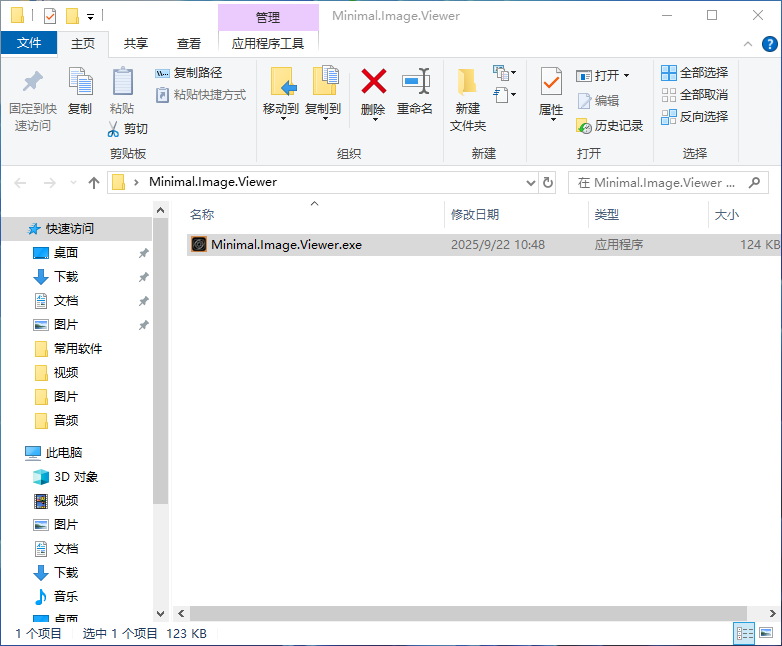Switch to View (查看) tab
This screenshot has height=646, width=782.
tap(189, 43)
